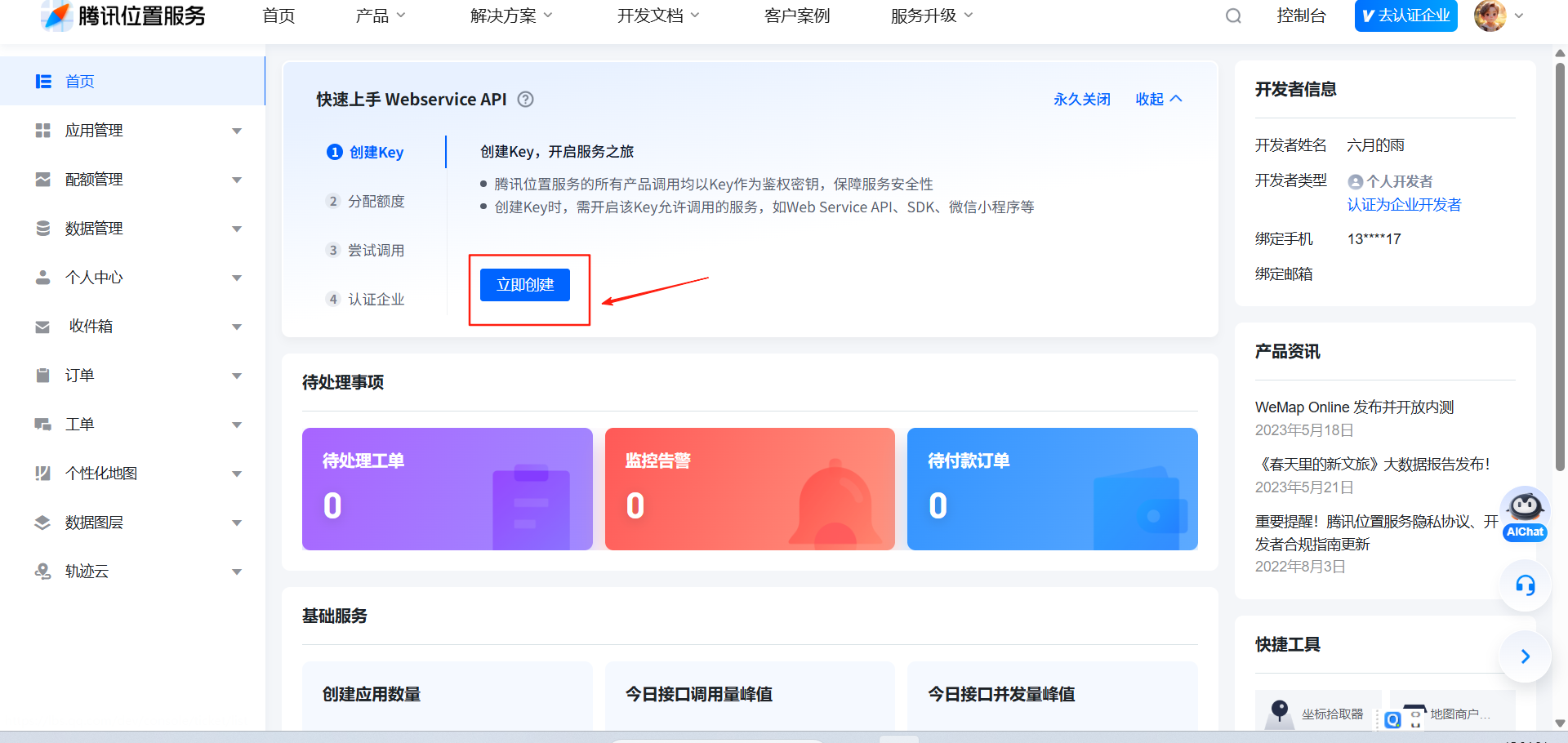Expand the 轨迹云 sidebar arrow
This screenshot has height=743, width=1568.
click(x=237, y=572)
